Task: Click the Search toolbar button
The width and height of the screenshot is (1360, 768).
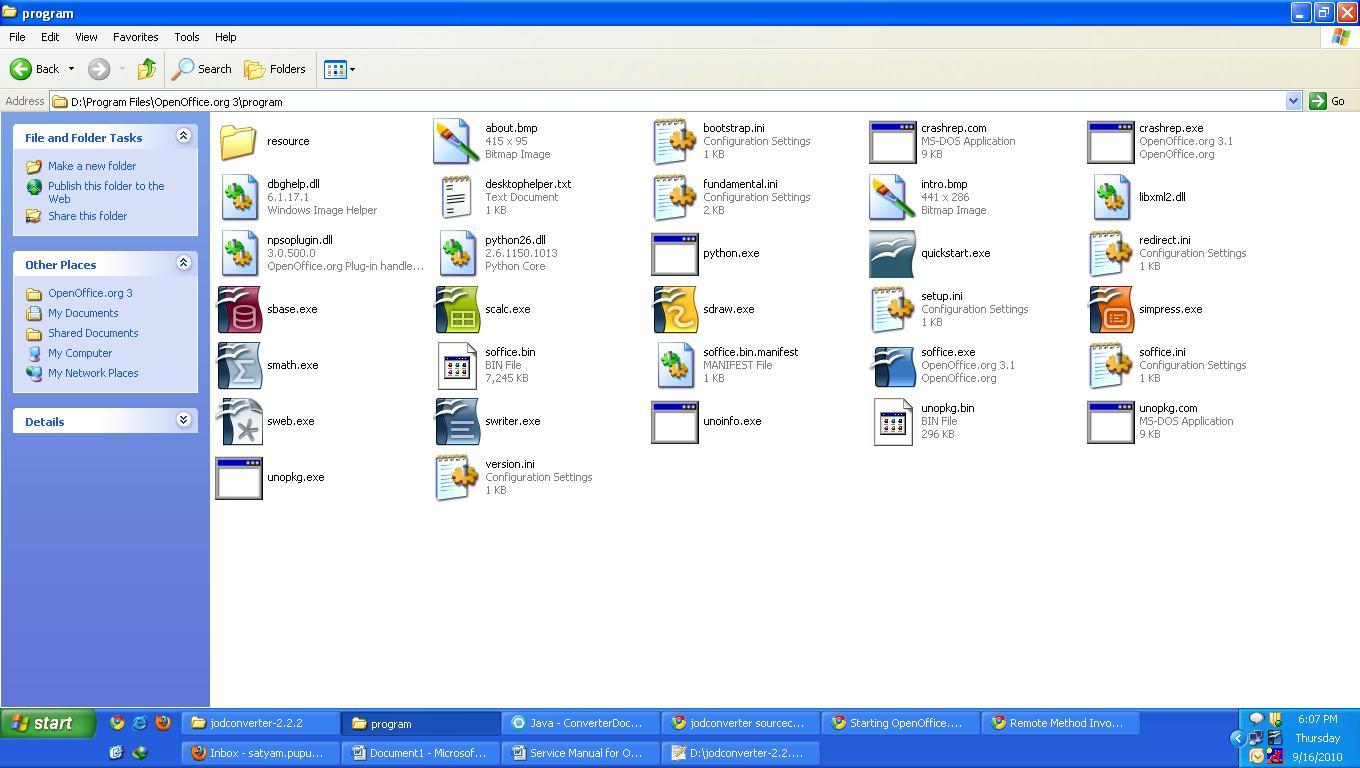Action: click(203, 69)
